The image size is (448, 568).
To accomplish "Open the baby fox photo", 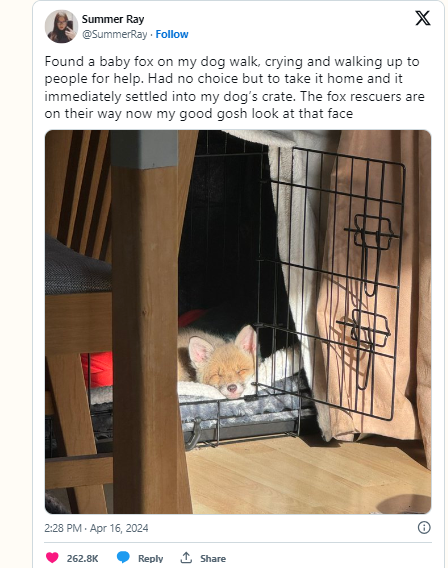I will coord(238,322).
